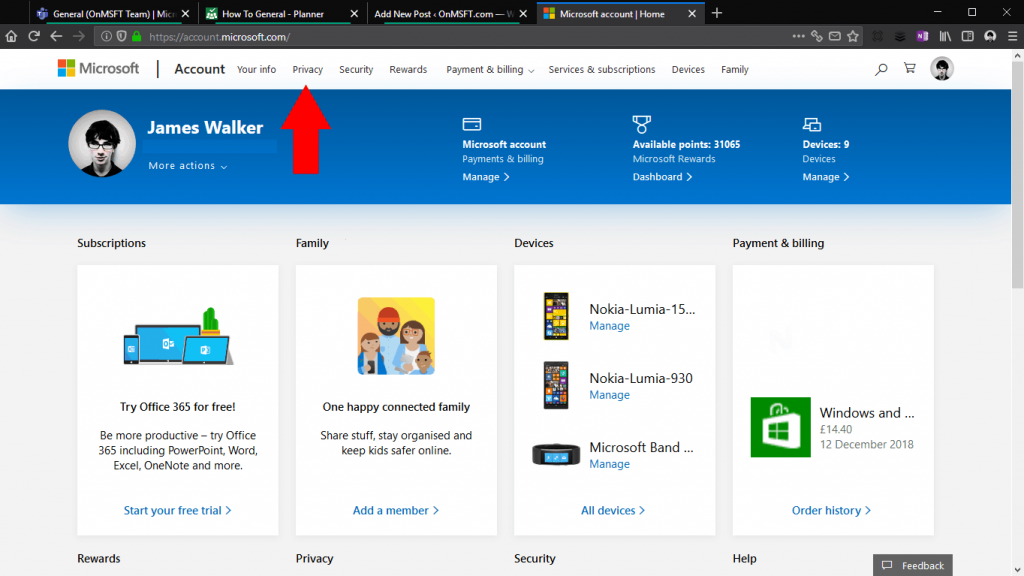Open the Rewards Dashboard link

tap(662, 177)
